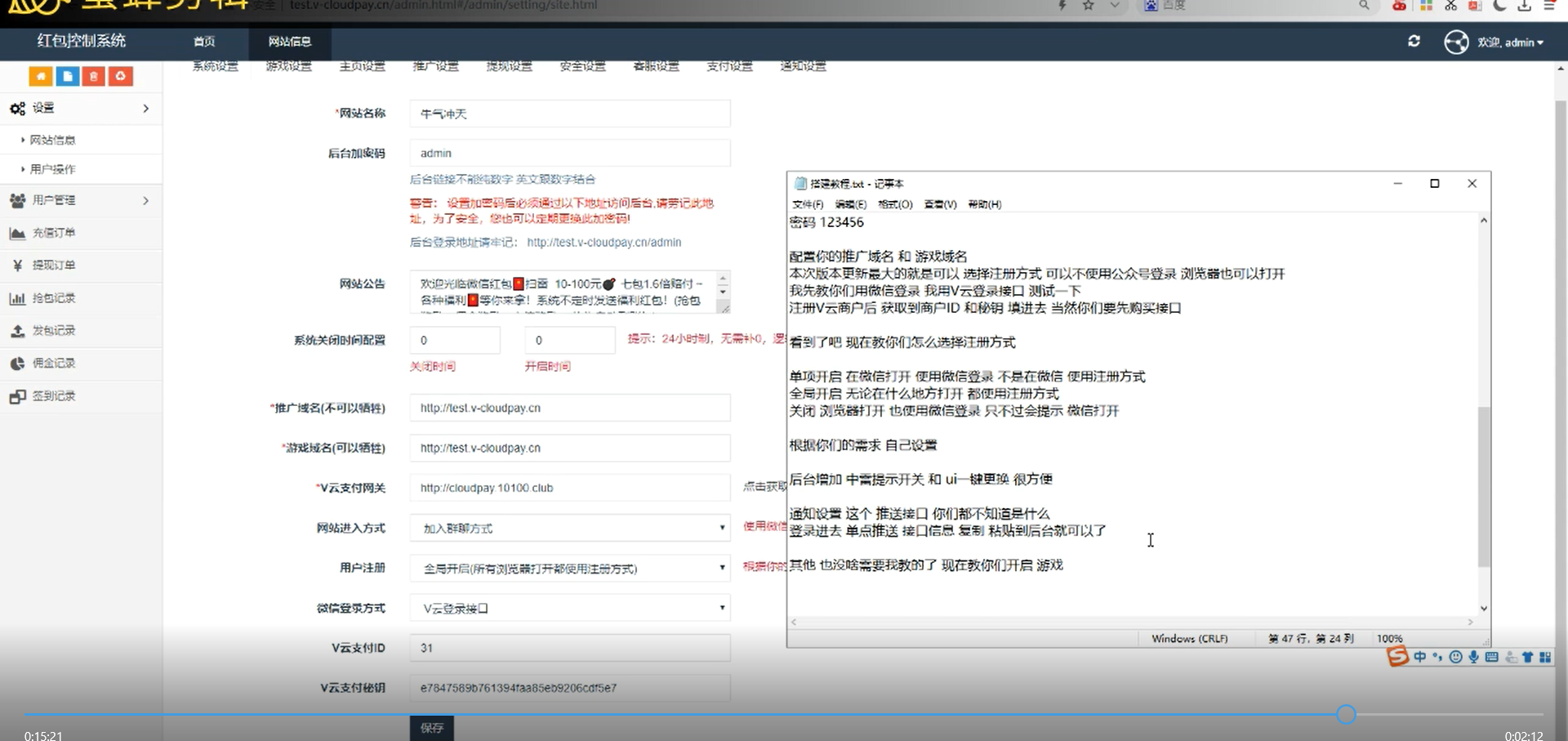This screenshot has height=741, width=1568.
Task: Open Notepad 格式(O) menu
Action: click(895, 204)
